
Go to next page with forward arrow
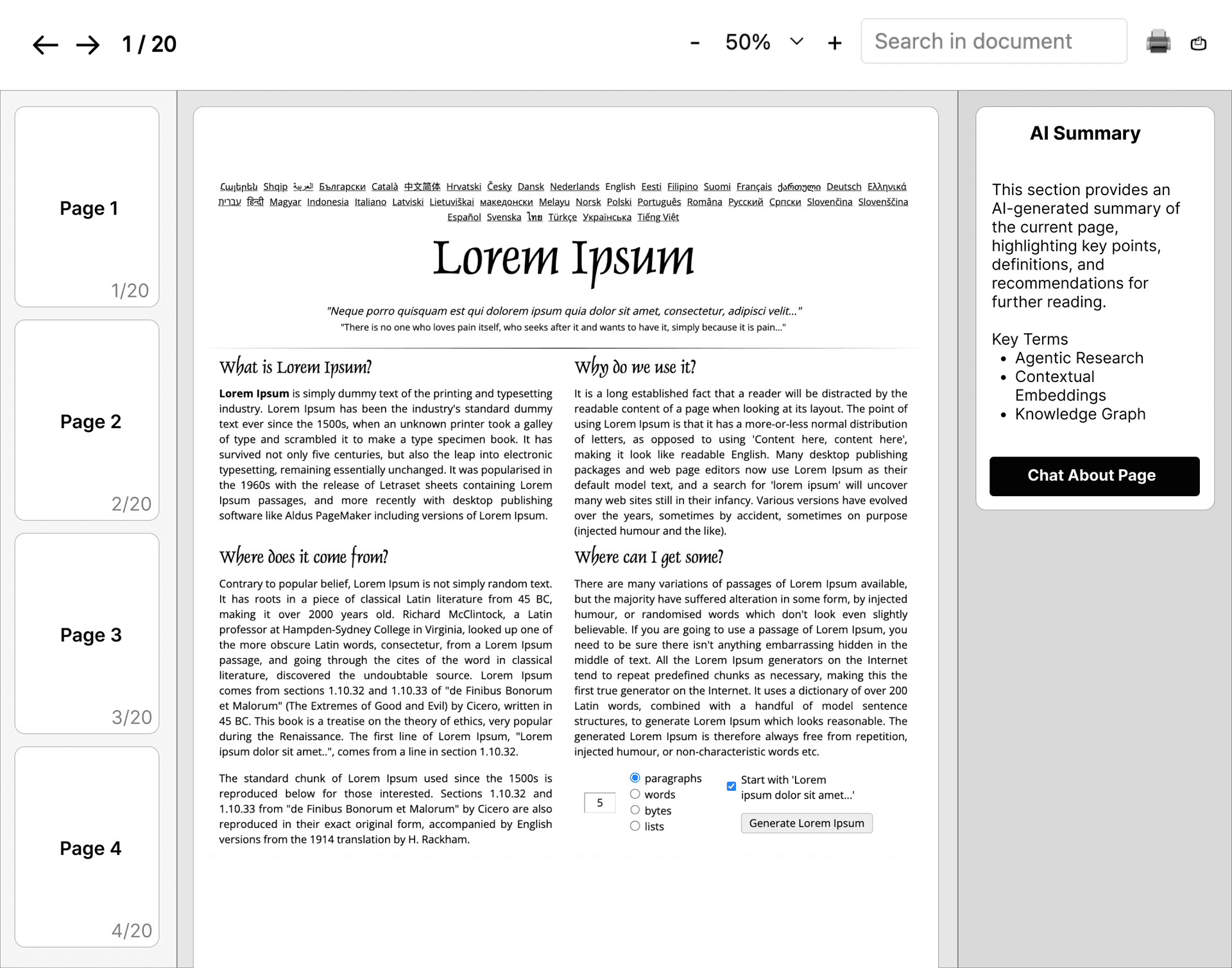point(88,44)
